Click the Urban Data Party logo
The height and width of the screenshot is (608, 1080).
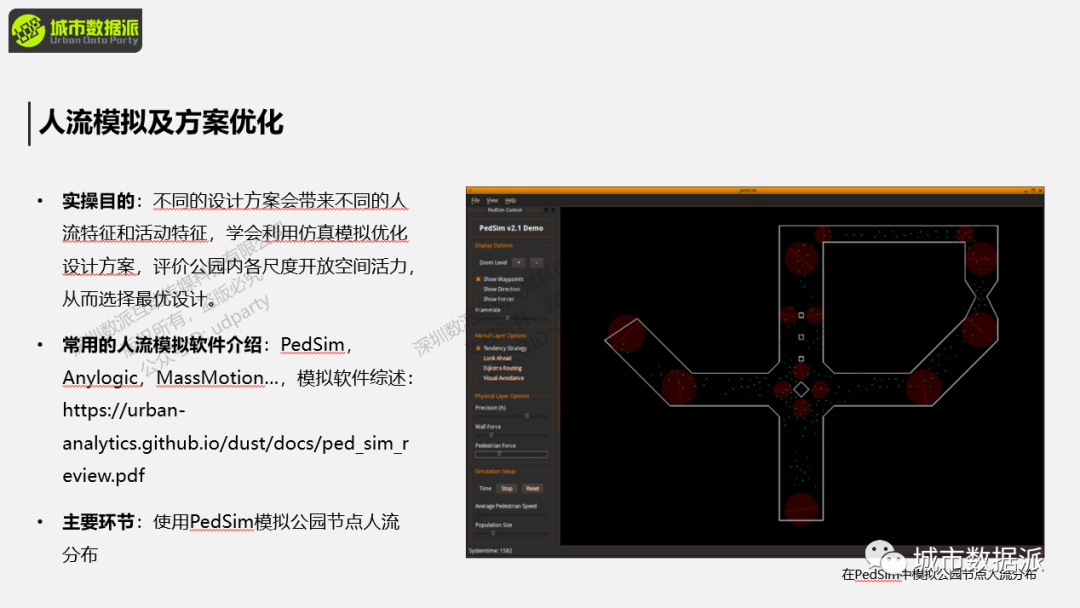coord(75,30)
